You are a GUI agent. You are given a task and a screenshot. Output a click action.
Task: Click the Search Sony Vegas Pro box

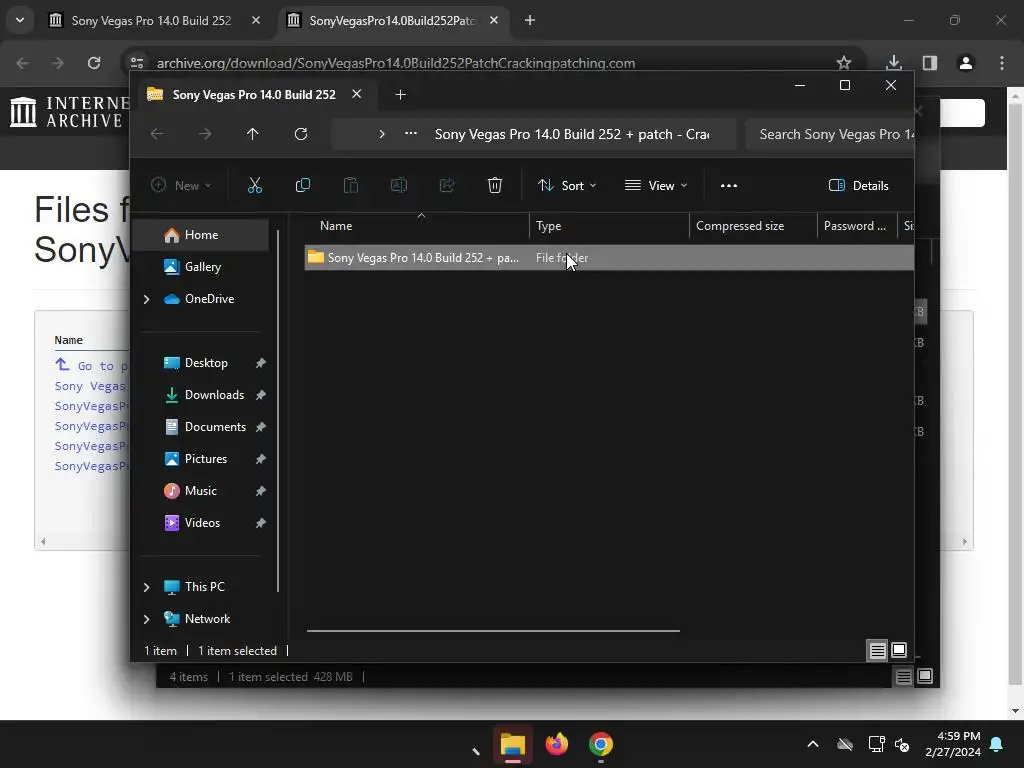click(829, 134)
